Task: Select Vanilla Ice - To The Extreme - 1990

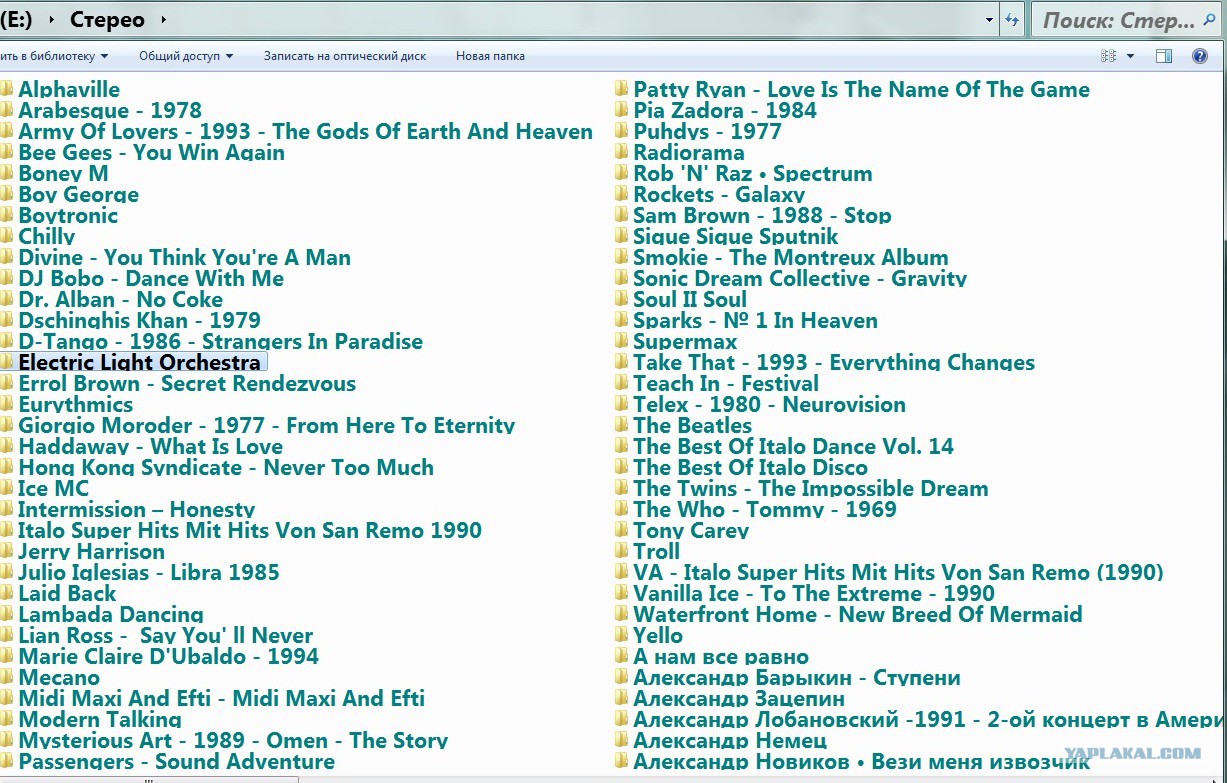Action: point(813,593)
